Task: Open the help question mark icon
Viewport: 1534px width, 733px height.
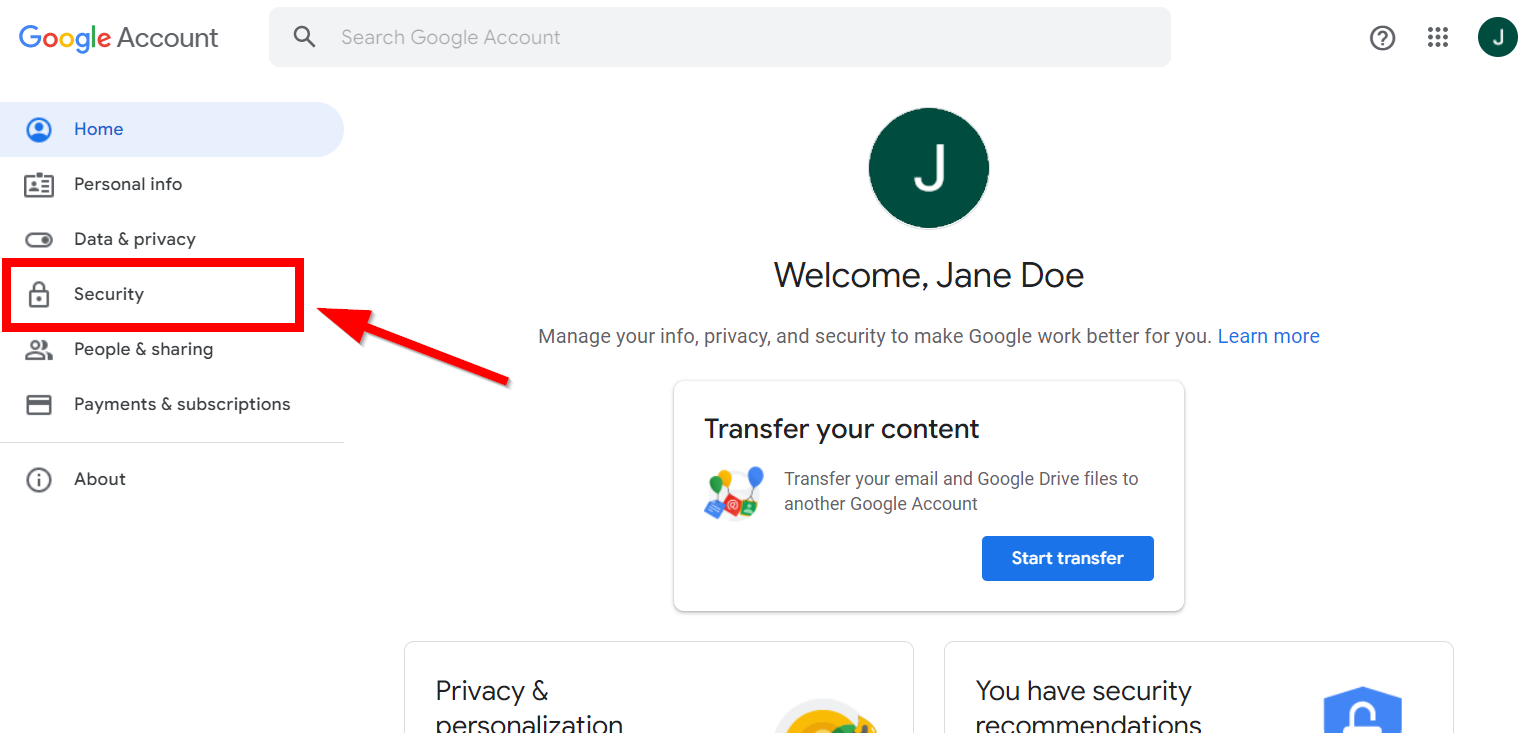Action: (1382, 38)
